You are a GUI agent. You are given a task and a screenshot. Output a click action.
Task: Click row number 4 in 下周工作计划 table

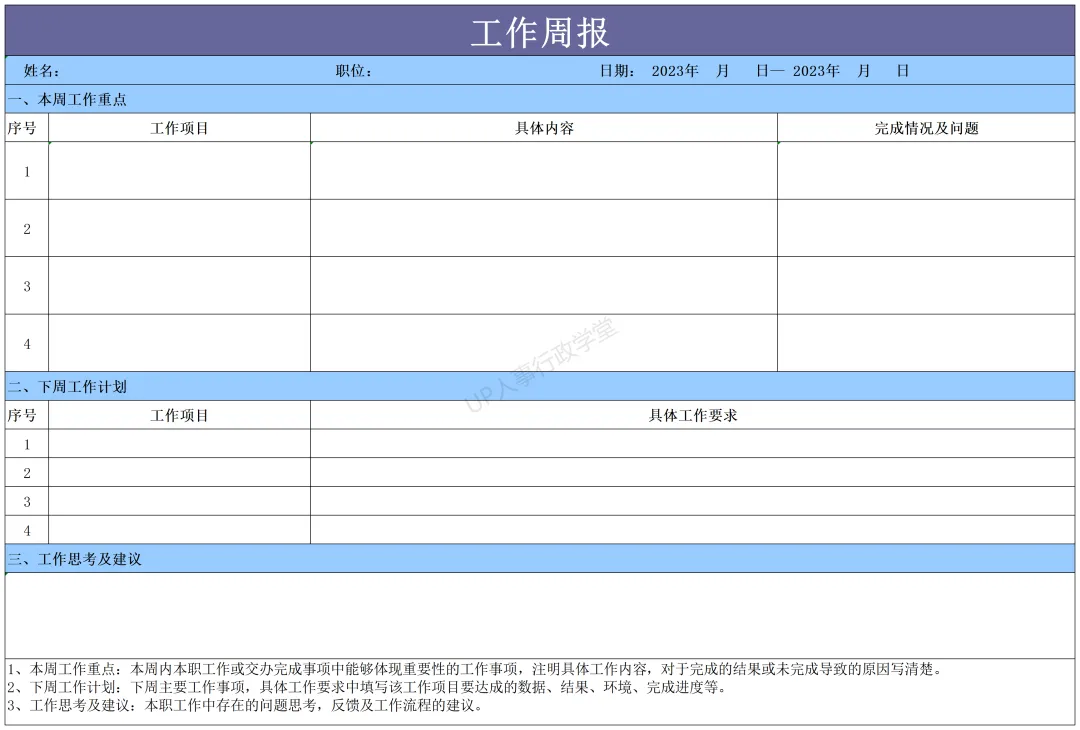pos(27,530)
